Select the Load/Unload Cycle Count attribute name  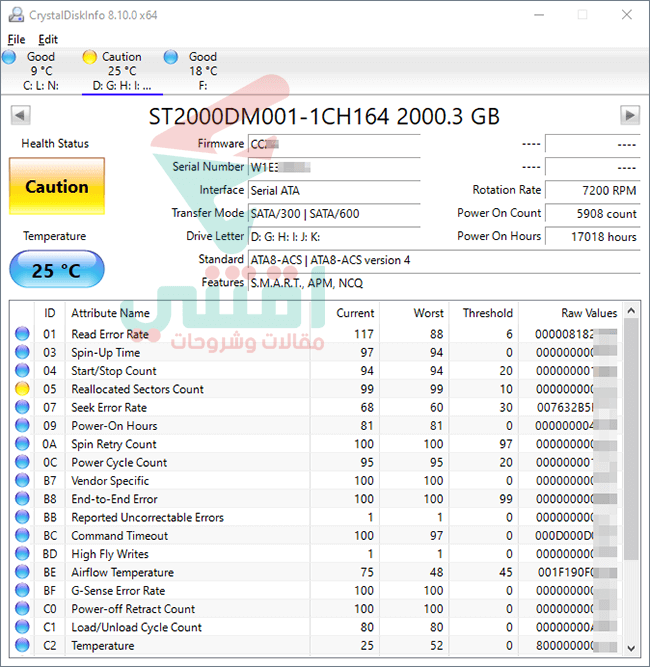pyautogui.click(x=137, y=627)
